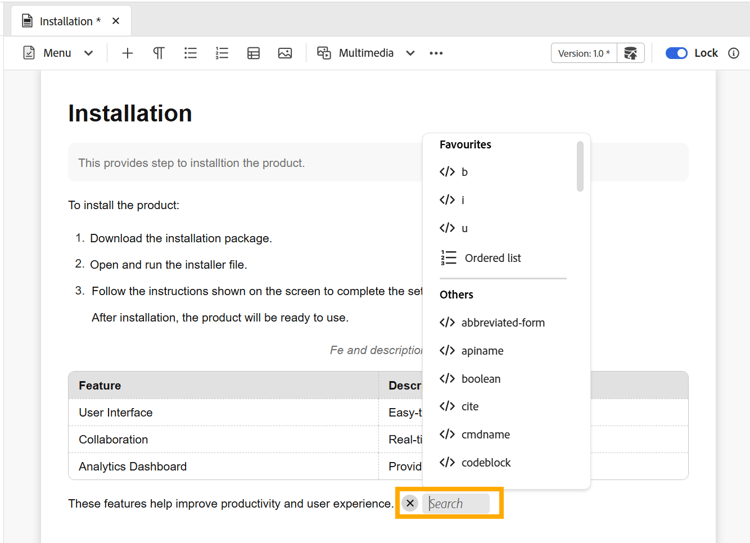The image size is (750, 543).
Task: Click 'Follow the instructions shown' step
Action: 257,291
